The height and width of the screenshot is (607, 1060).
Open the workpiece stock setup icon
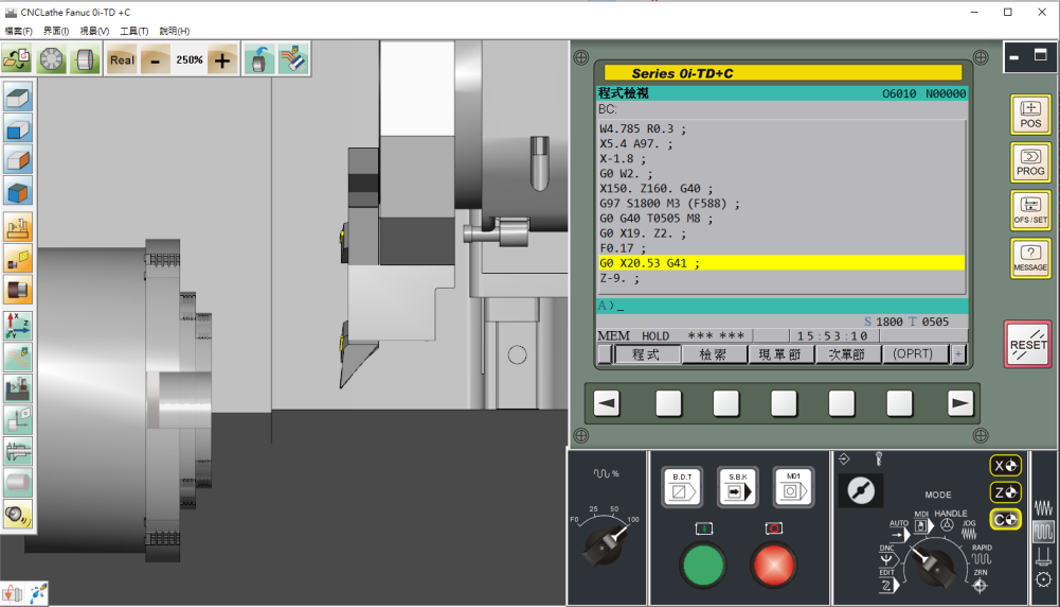[x=85, y=59]
